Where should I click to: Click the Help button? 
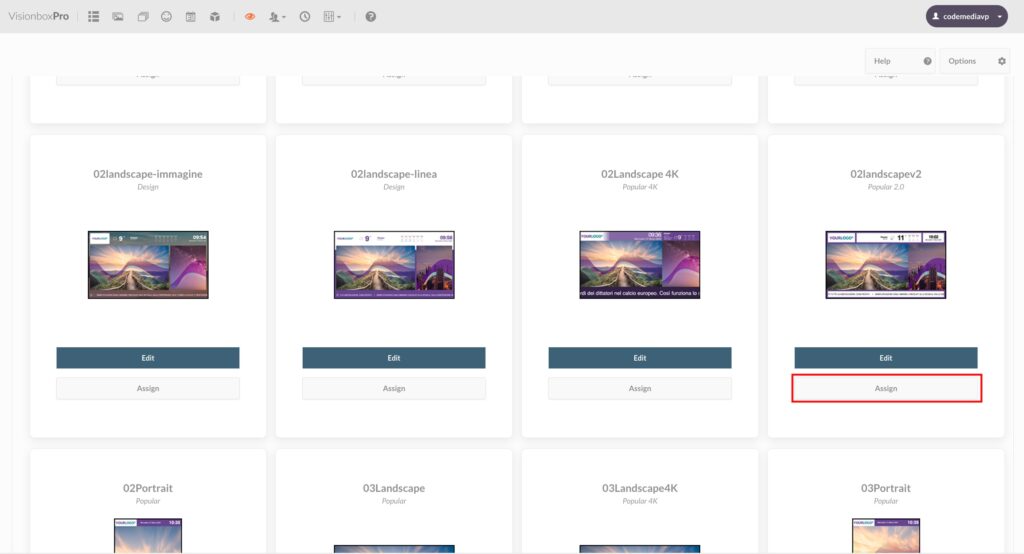tap(901, 61)
